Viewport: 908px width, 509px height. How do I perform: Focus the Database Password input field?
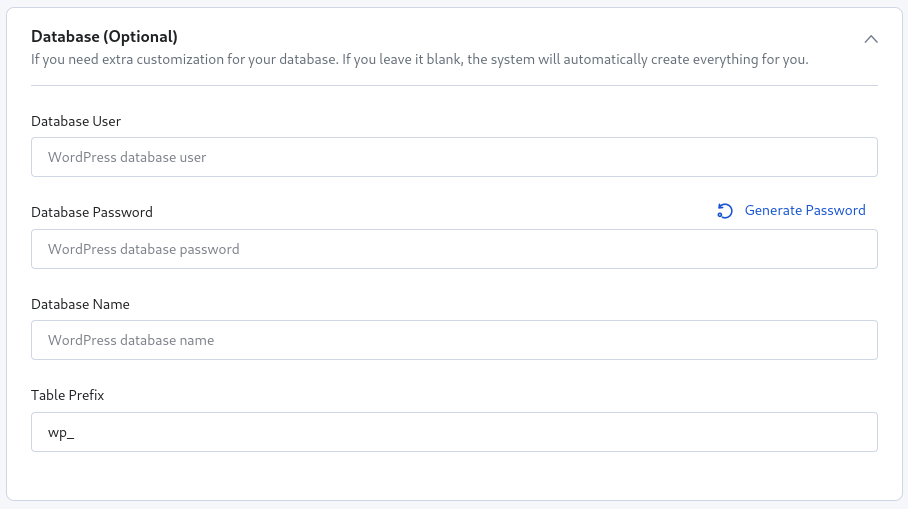(454, 249)
